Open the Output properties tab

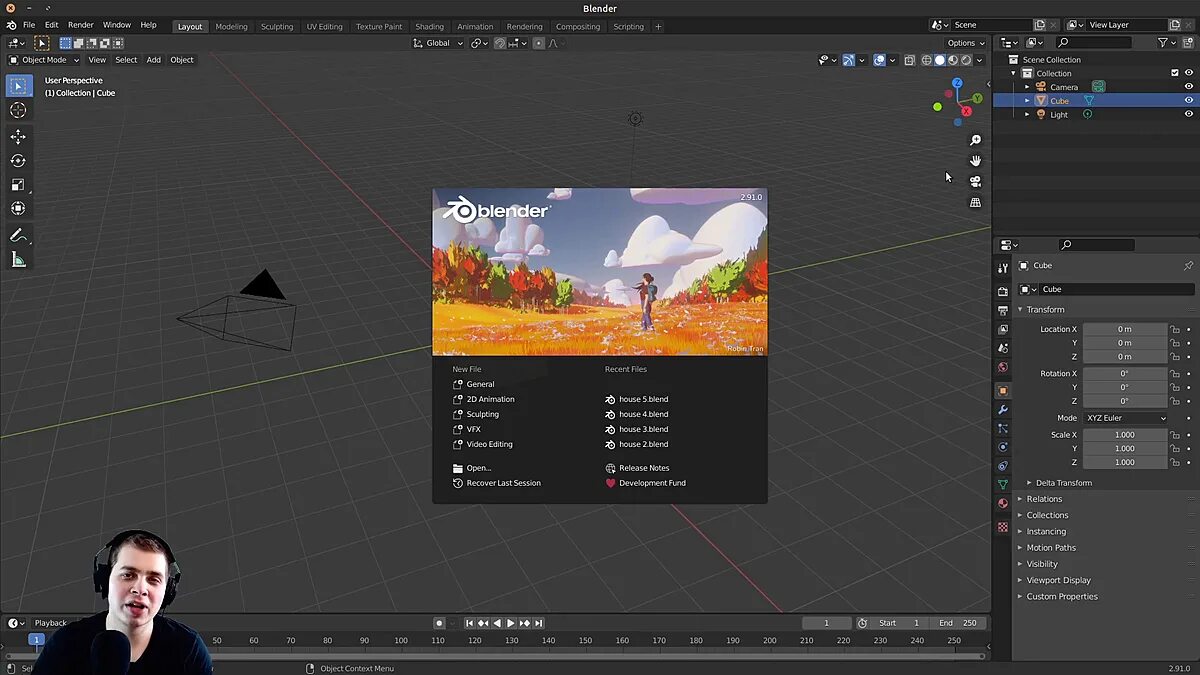click(x=1003, y=310)
